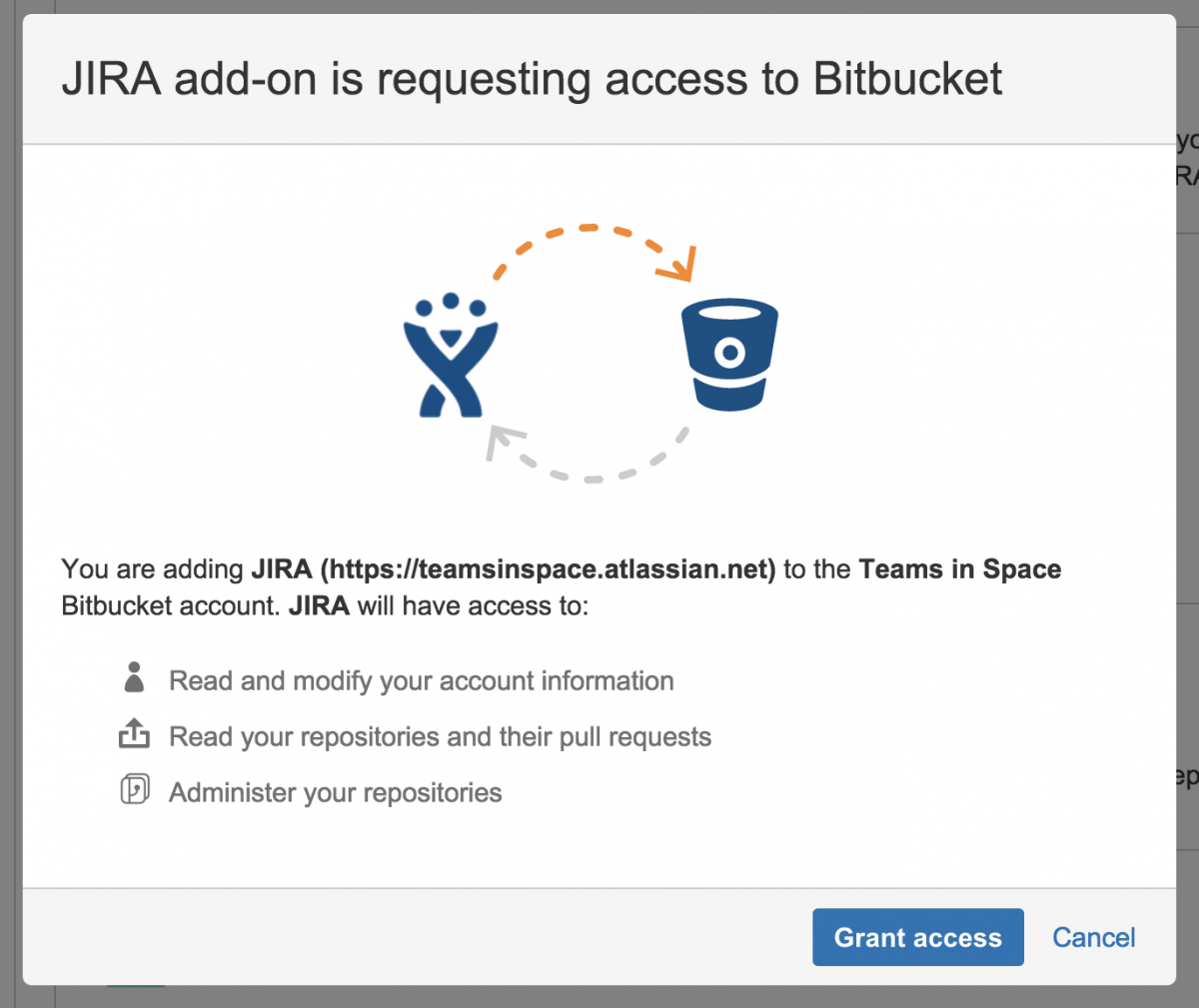This screenshot has width=1199, height=1008.
Task: Click the 'You are adding' text
Action: click(152, 569)
